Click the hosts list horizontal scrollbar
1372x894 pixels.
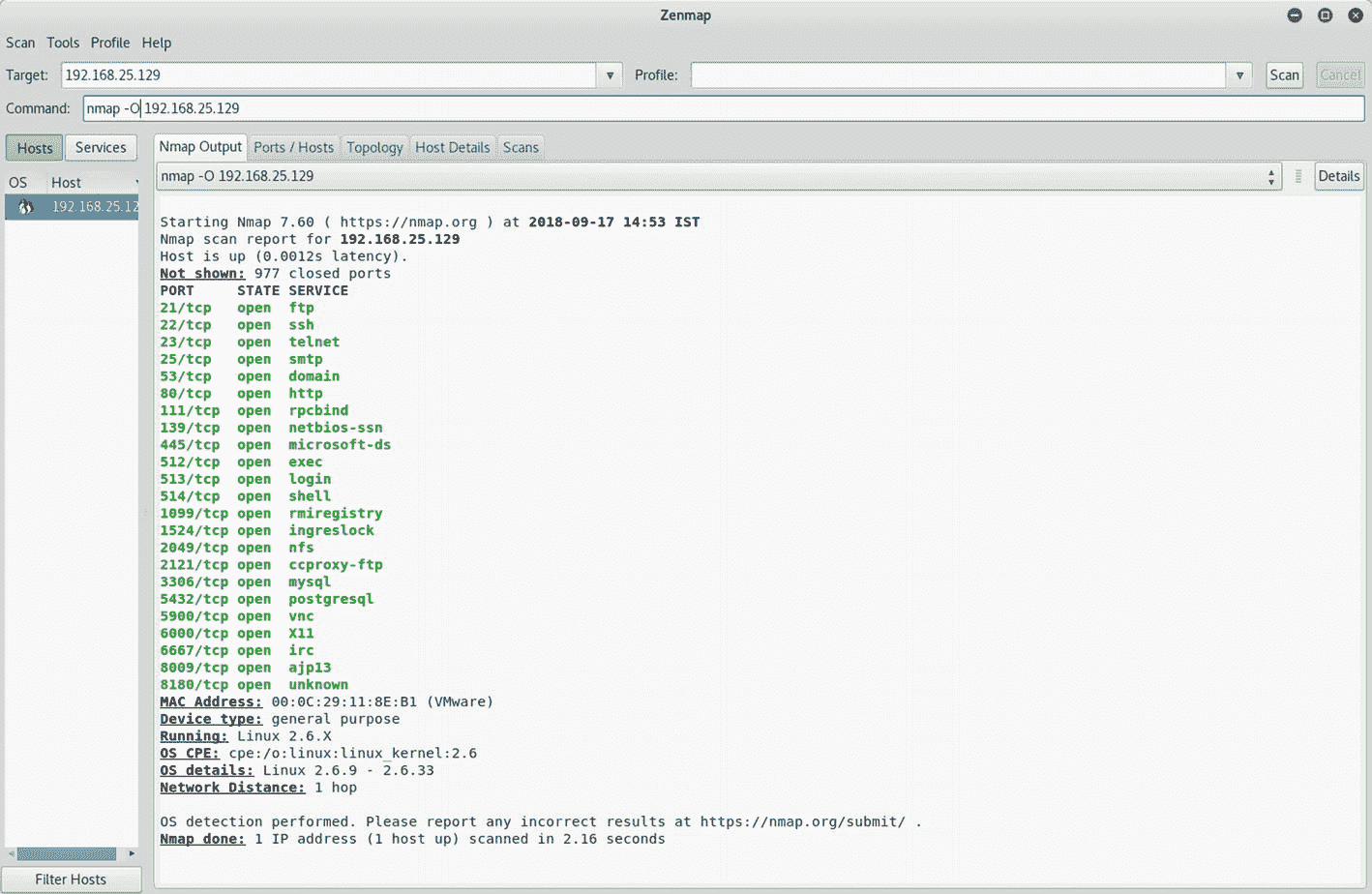[x=67, y=853]
